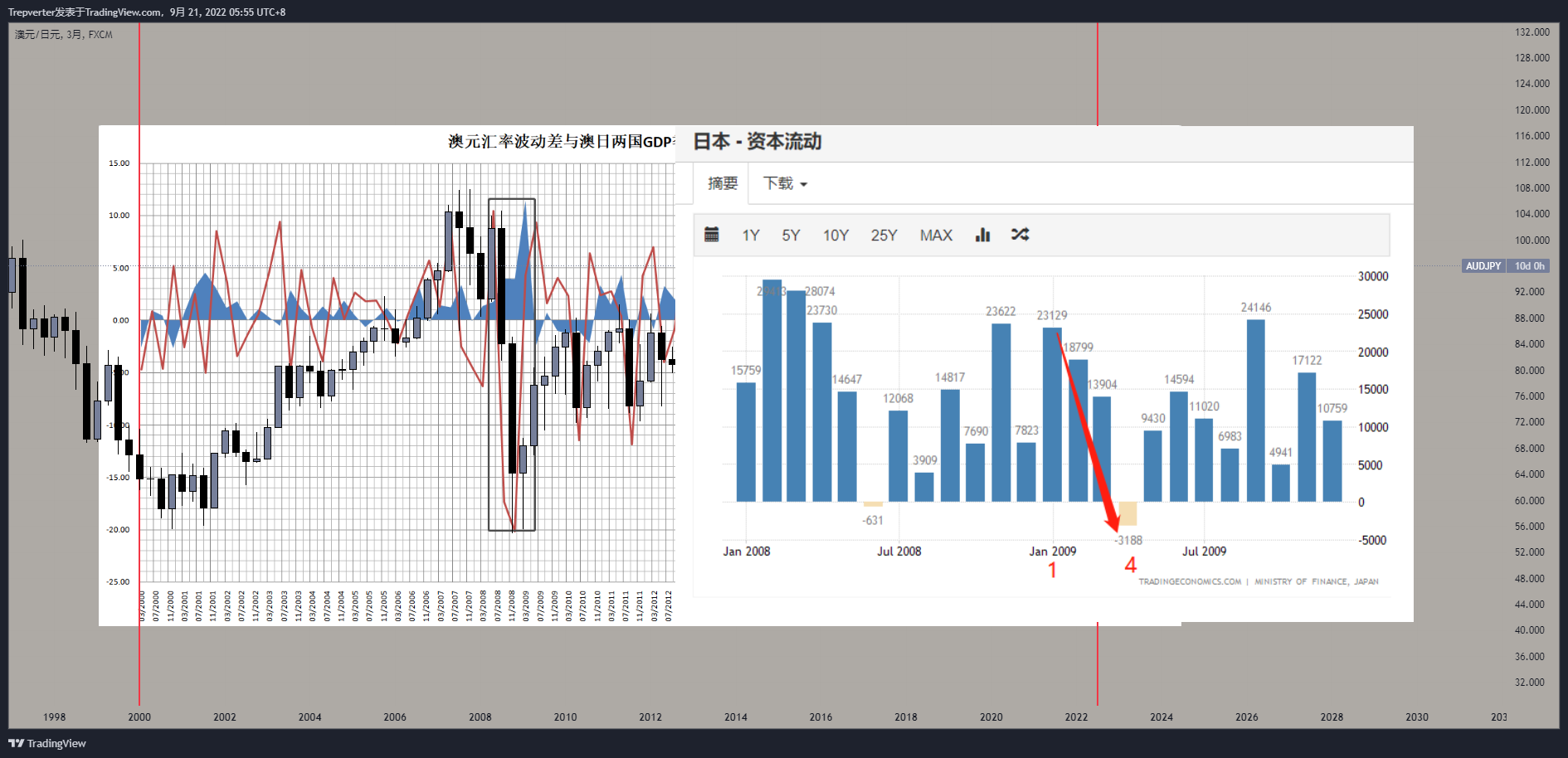Click the 澳元汇率波动差 chart title
The image size is (1568, 758).
point(561,142)
